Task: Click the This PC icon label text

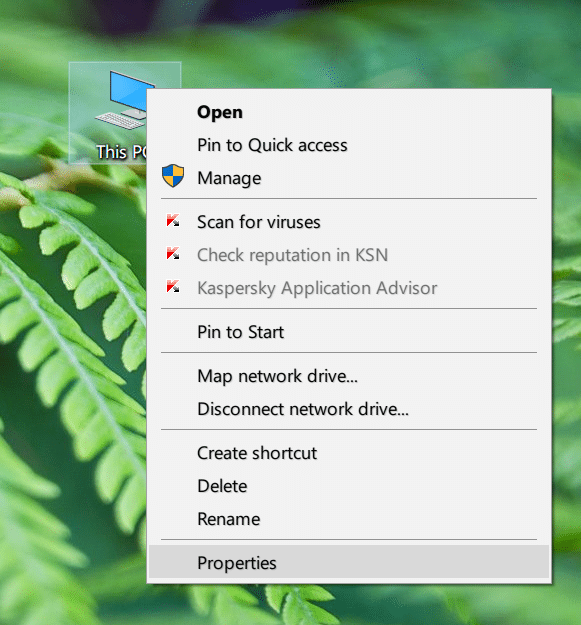Action: tap(122, 152)
